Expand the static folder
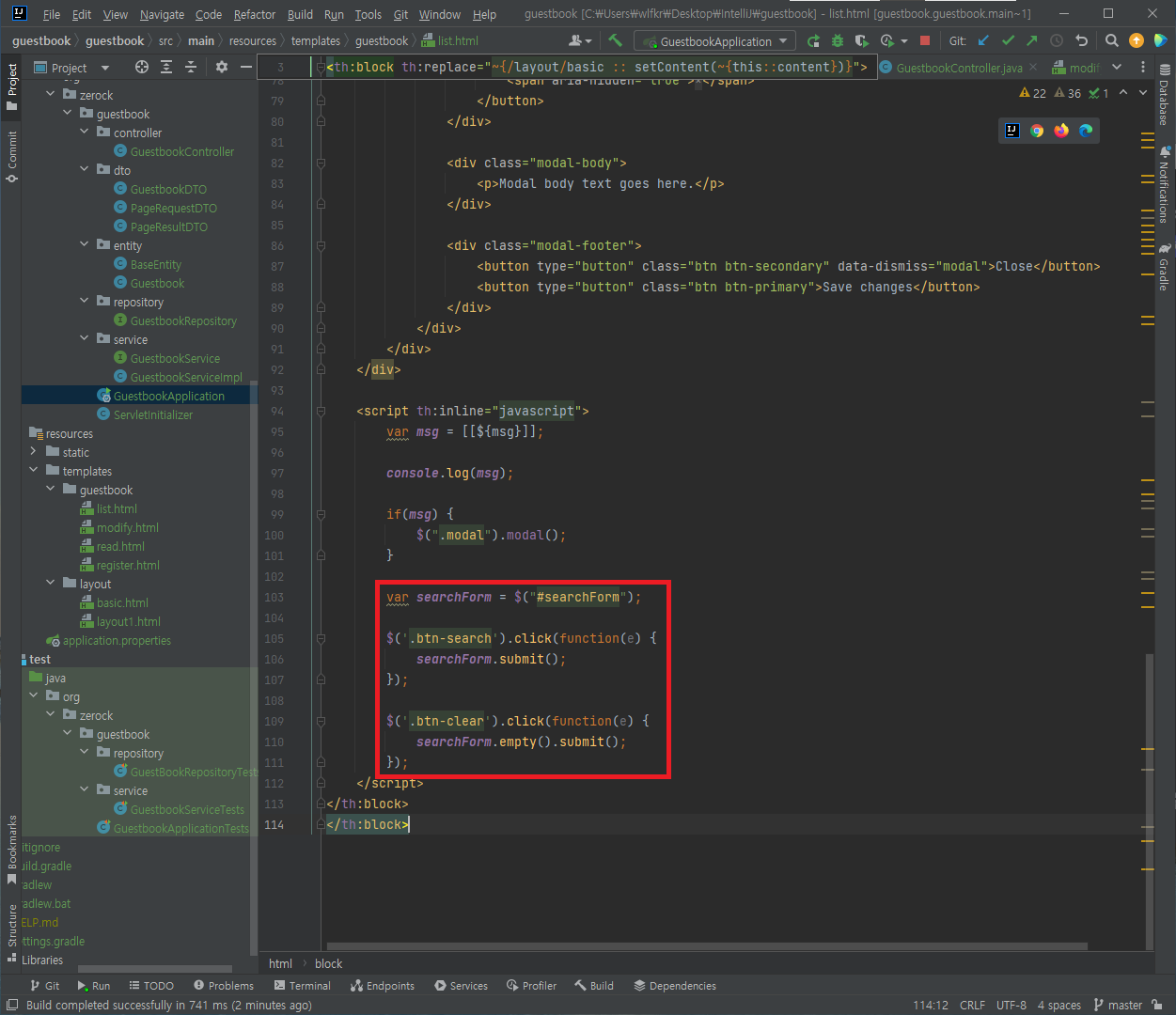This screenshot has height=1015, width=1176. click(33, 452)
